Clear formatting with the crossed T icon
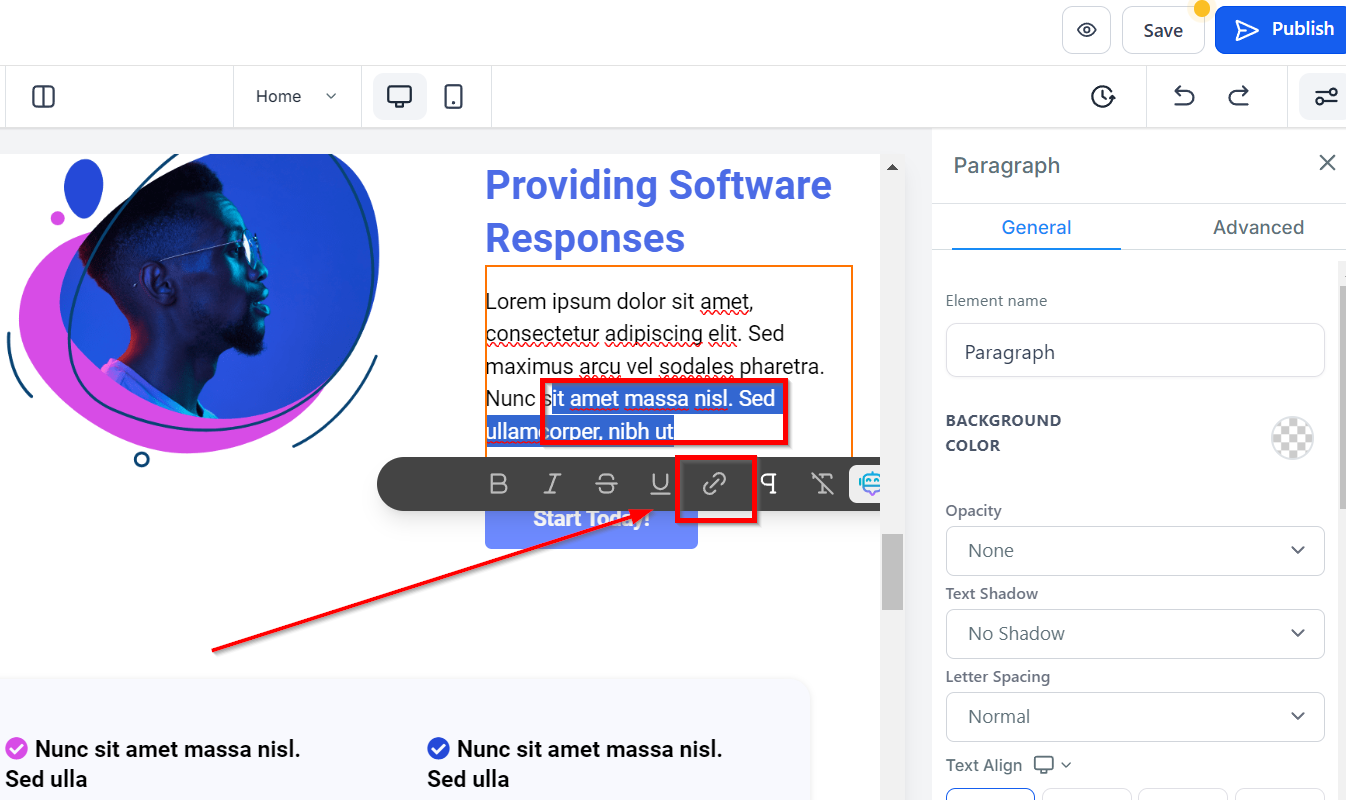This screenshot has width=1346, height=800. coord(823,485)
